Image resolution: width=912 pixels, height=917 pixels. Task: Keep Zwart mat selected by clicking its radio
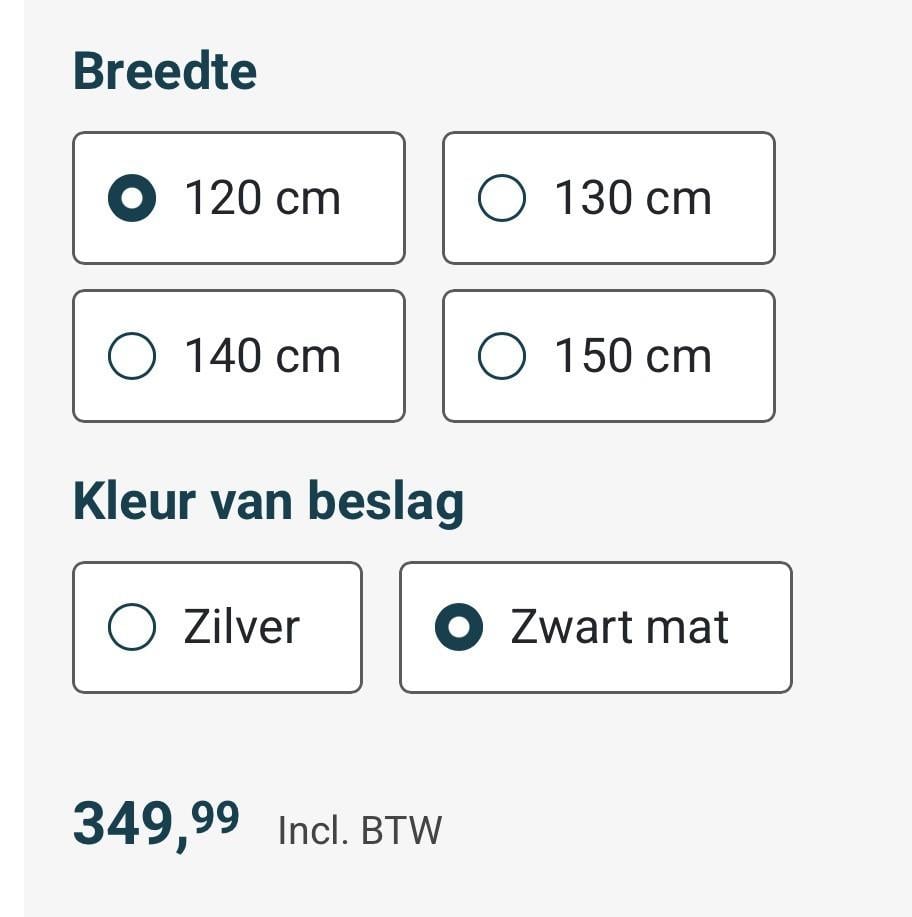pos(459,626)
